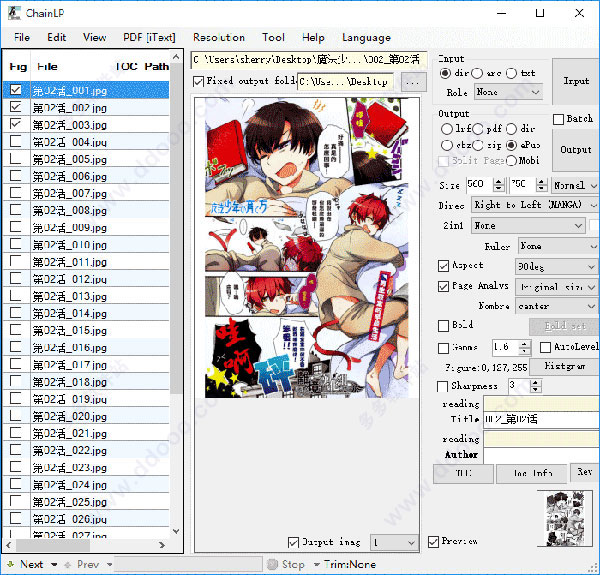Open the Edit menu
The image size is (600, 575).
coord(57,37)
